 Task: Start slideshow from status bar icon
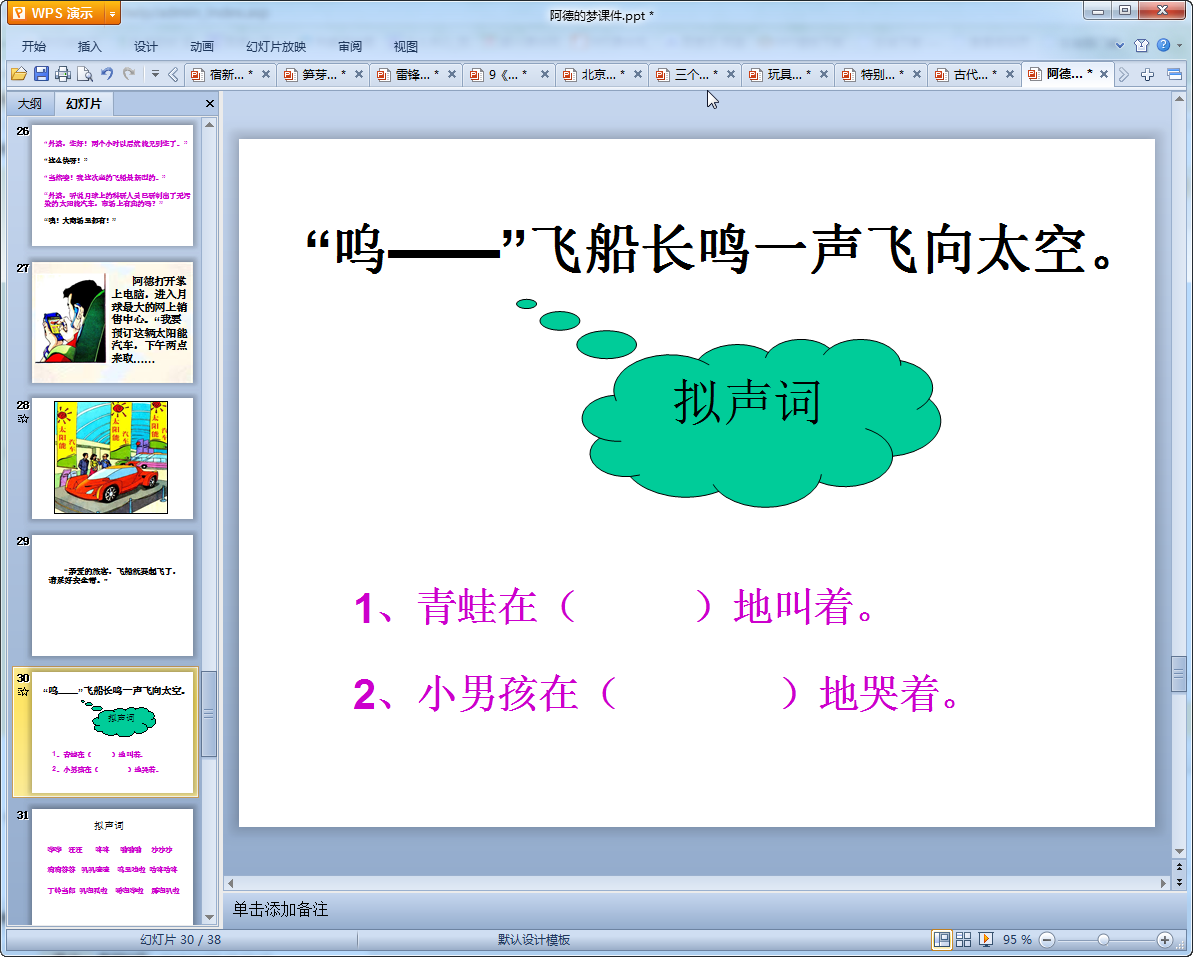[x=985, y=940]
